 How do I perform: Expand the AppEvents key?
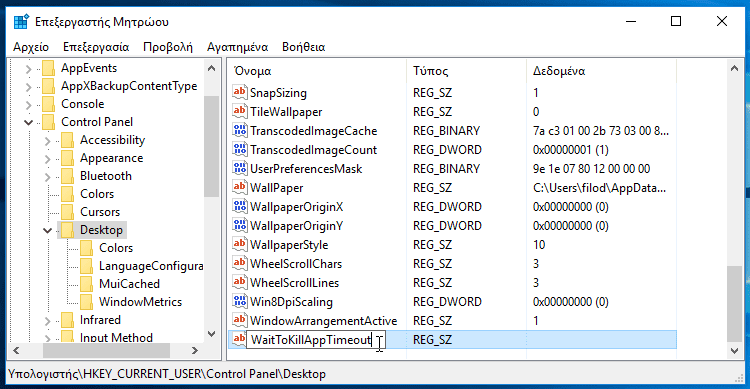coord(28,69)
